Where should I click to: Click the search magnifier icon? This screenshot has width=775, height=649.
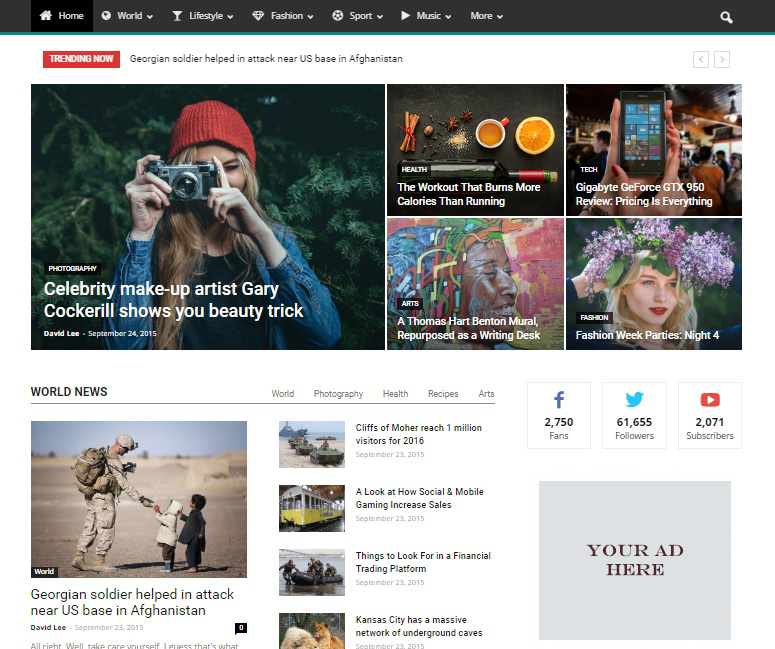726,17
